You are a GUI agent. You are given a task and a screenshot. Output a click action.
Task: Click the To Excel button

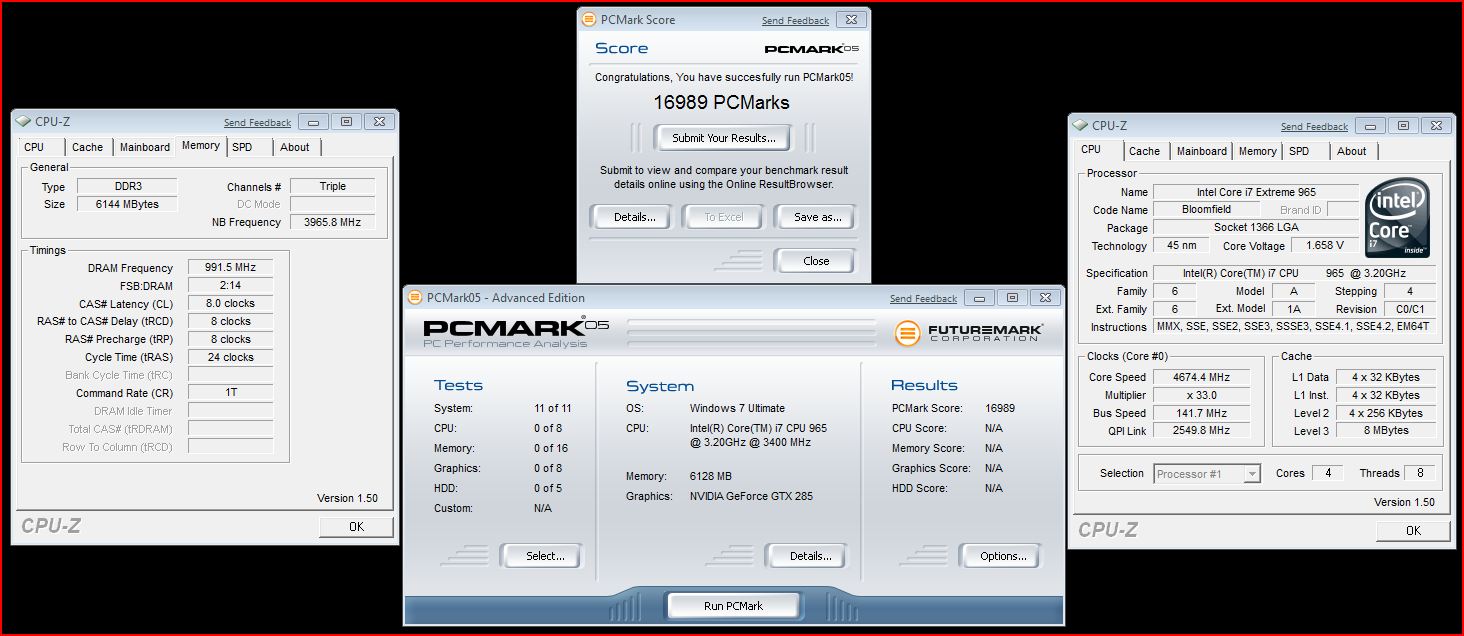coord(723,217)
